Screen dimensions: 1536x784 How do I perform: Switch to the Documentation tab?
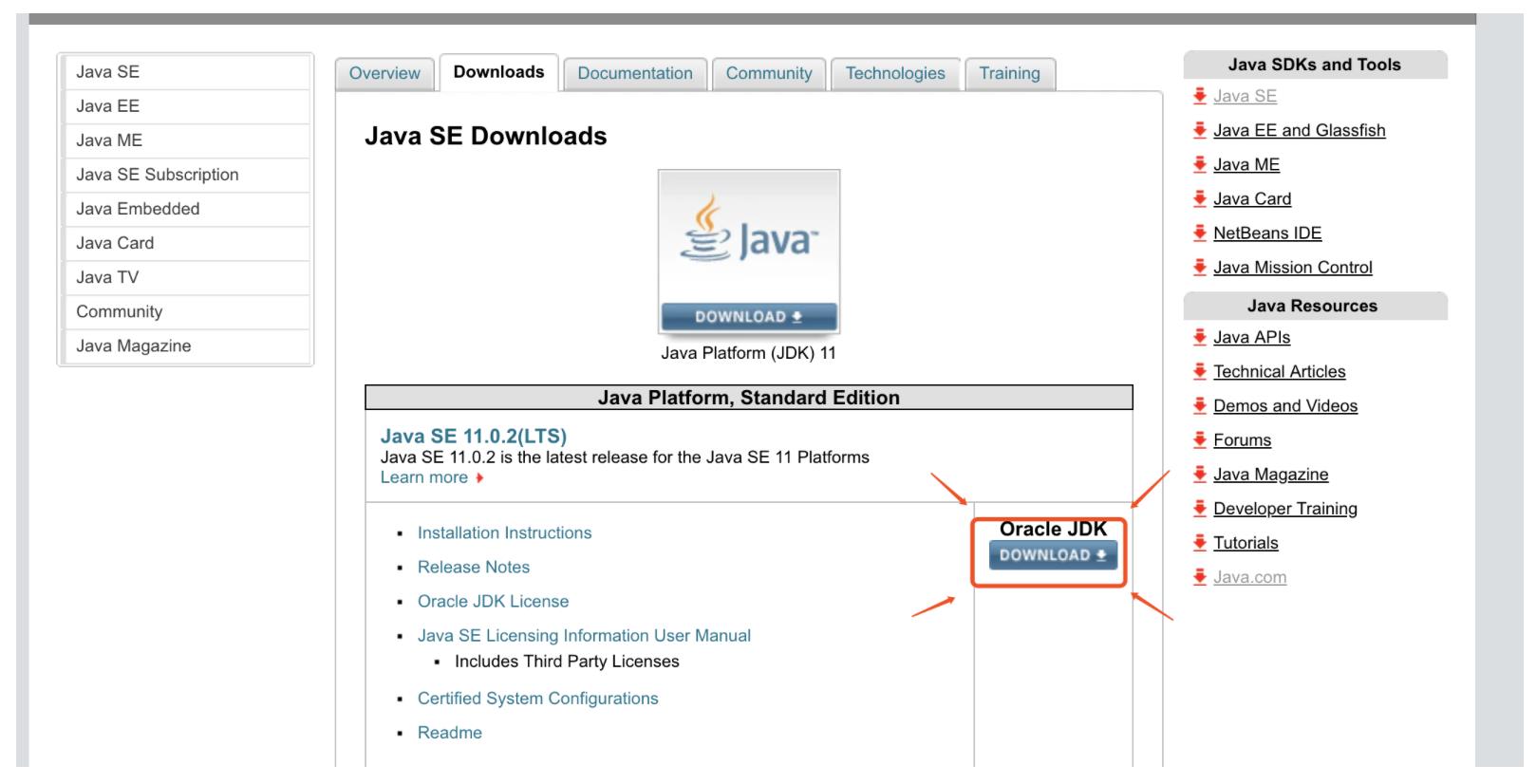(x=635, y=73)
